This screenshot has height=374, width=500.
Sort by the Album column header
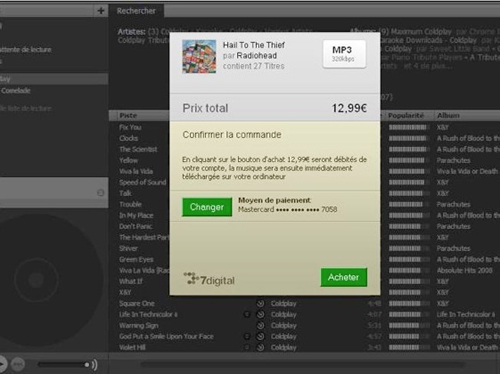[448, 116]
